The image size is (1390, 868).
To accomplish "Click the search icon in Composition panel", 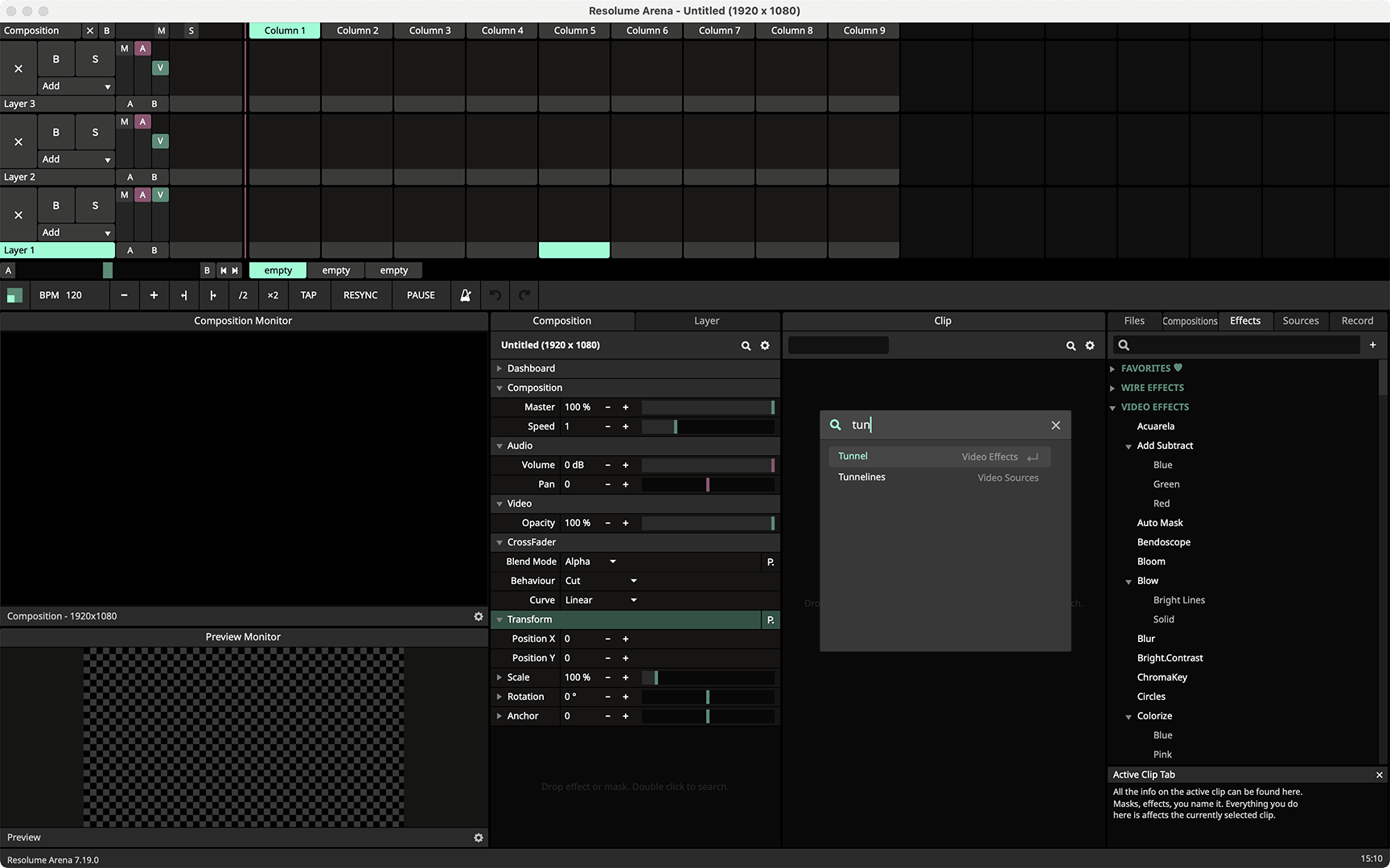I will click(746, 345).
